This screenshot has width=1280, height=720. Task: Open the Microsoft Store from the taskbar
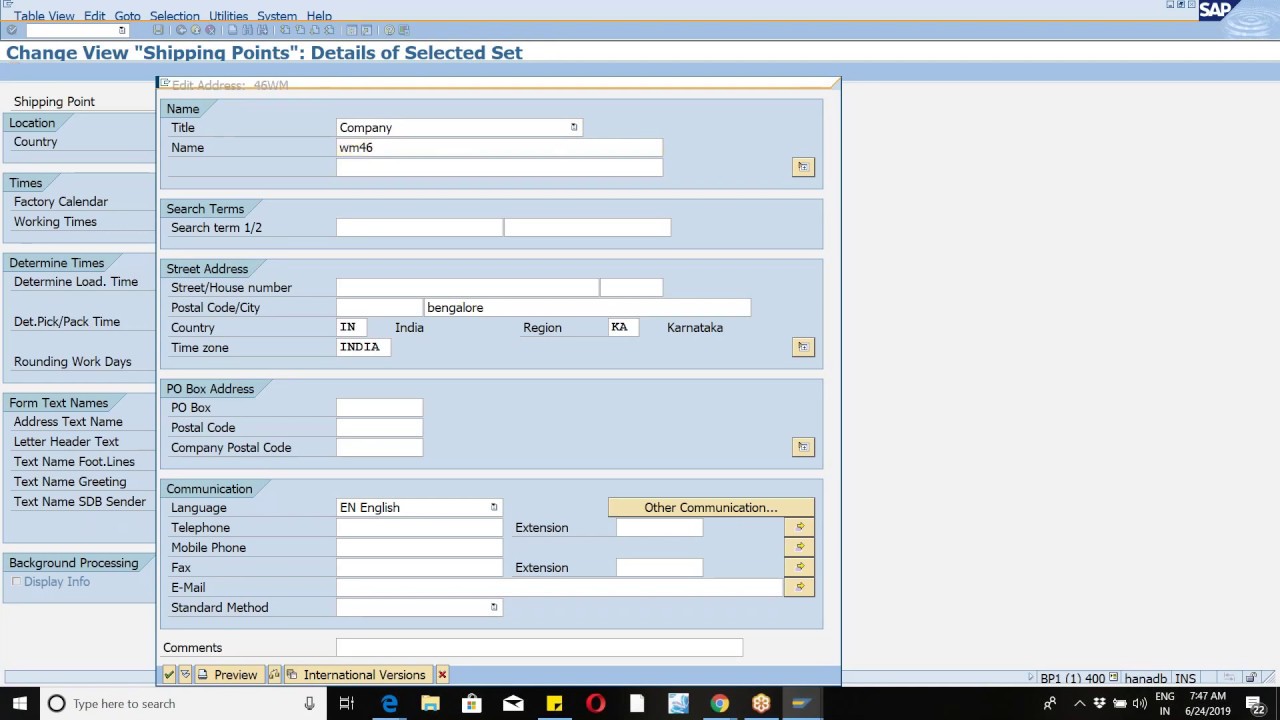coord(471,704)
